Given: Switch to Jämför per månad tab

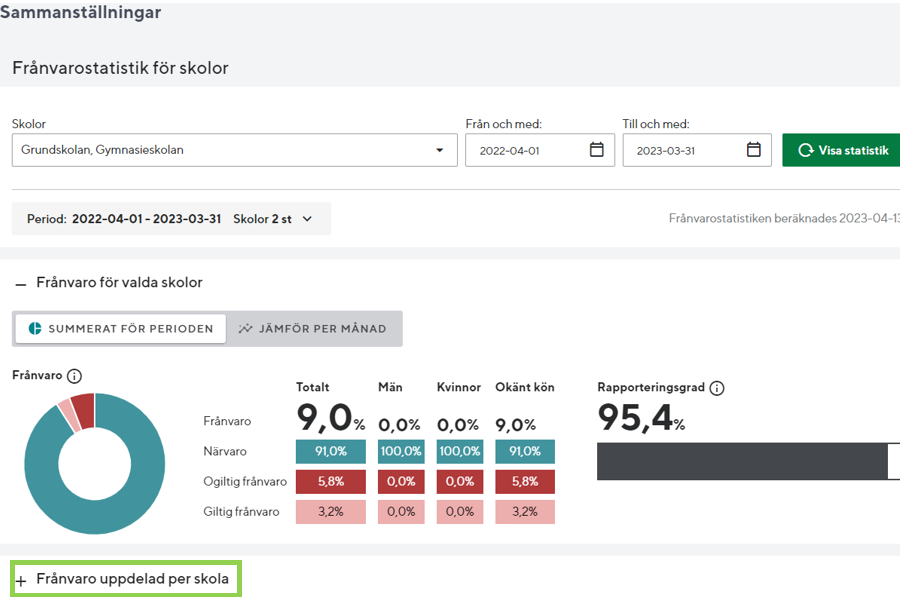Looking at the screenshot, I should (313, 328).
